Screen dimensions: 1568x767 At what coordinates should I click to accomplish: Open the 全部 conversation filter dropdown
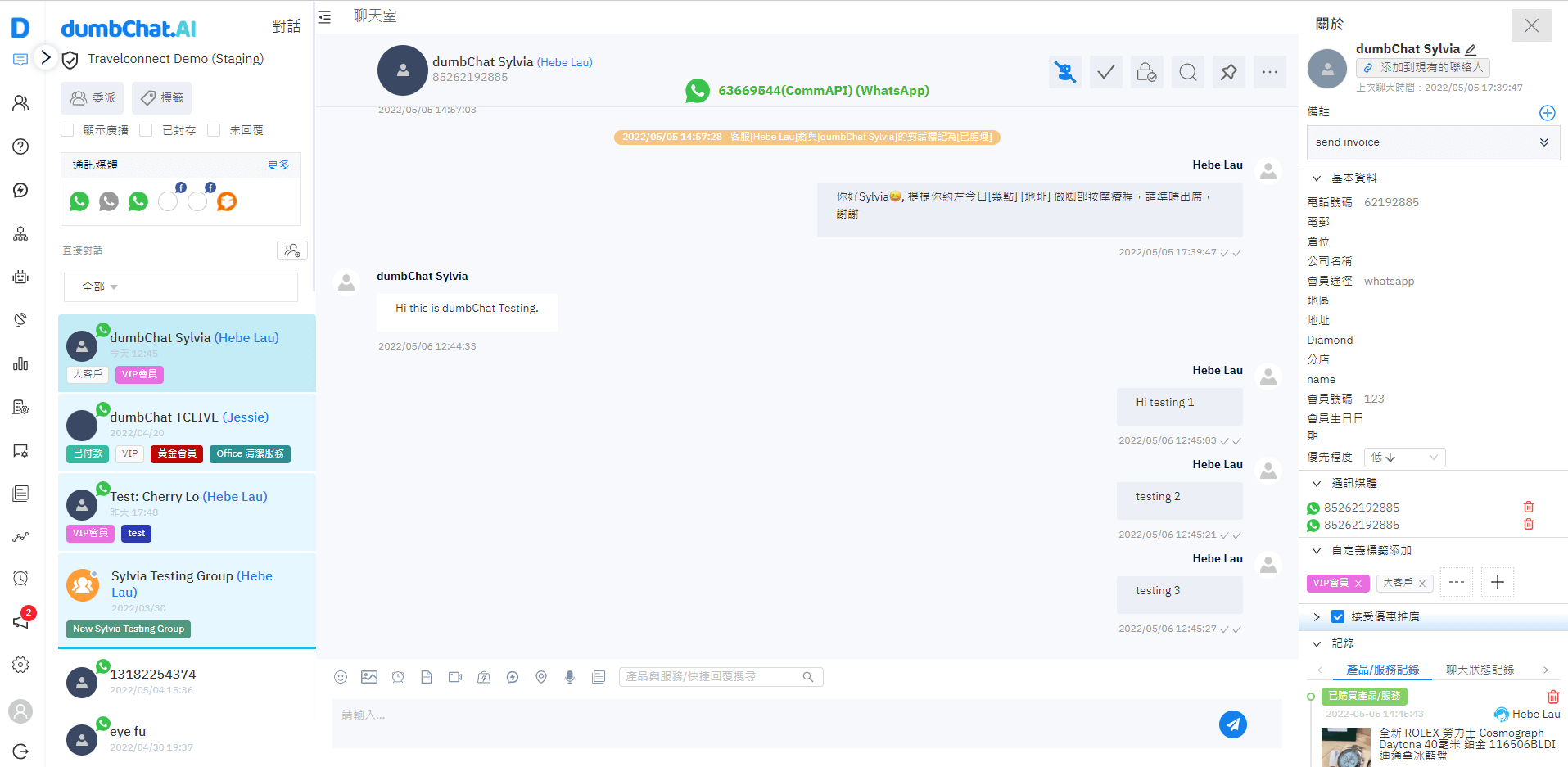181,287
